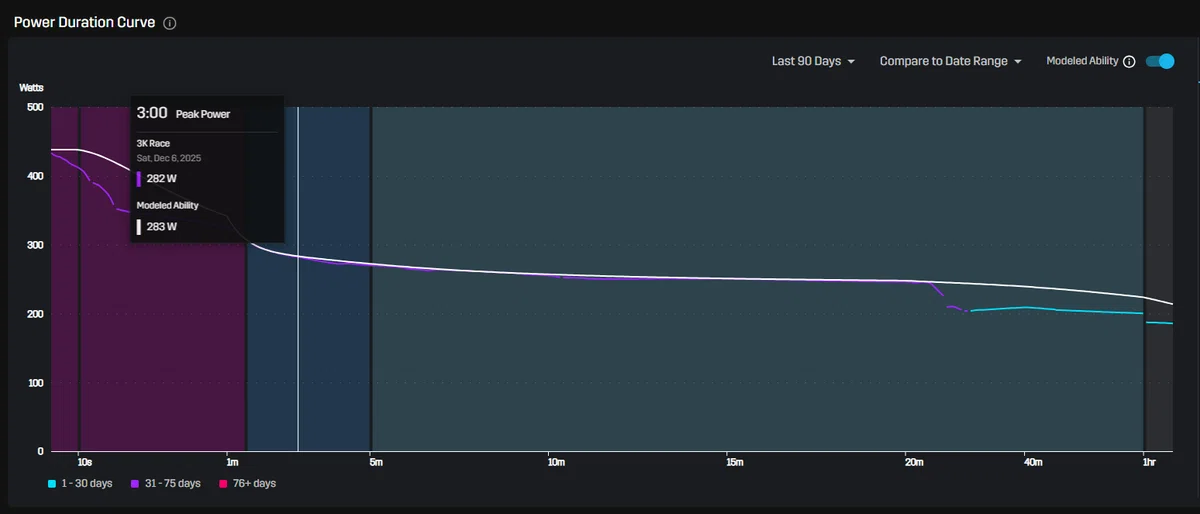The width and height of the screenshot is (1200, 514).
Task: Click the 282 W value in tooltip
Action: [161, 179]
